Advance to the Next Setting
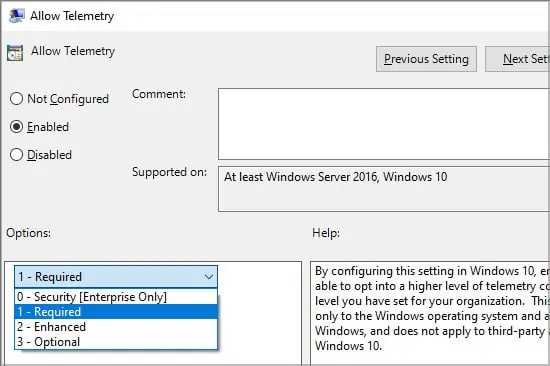 coord(517,59)
